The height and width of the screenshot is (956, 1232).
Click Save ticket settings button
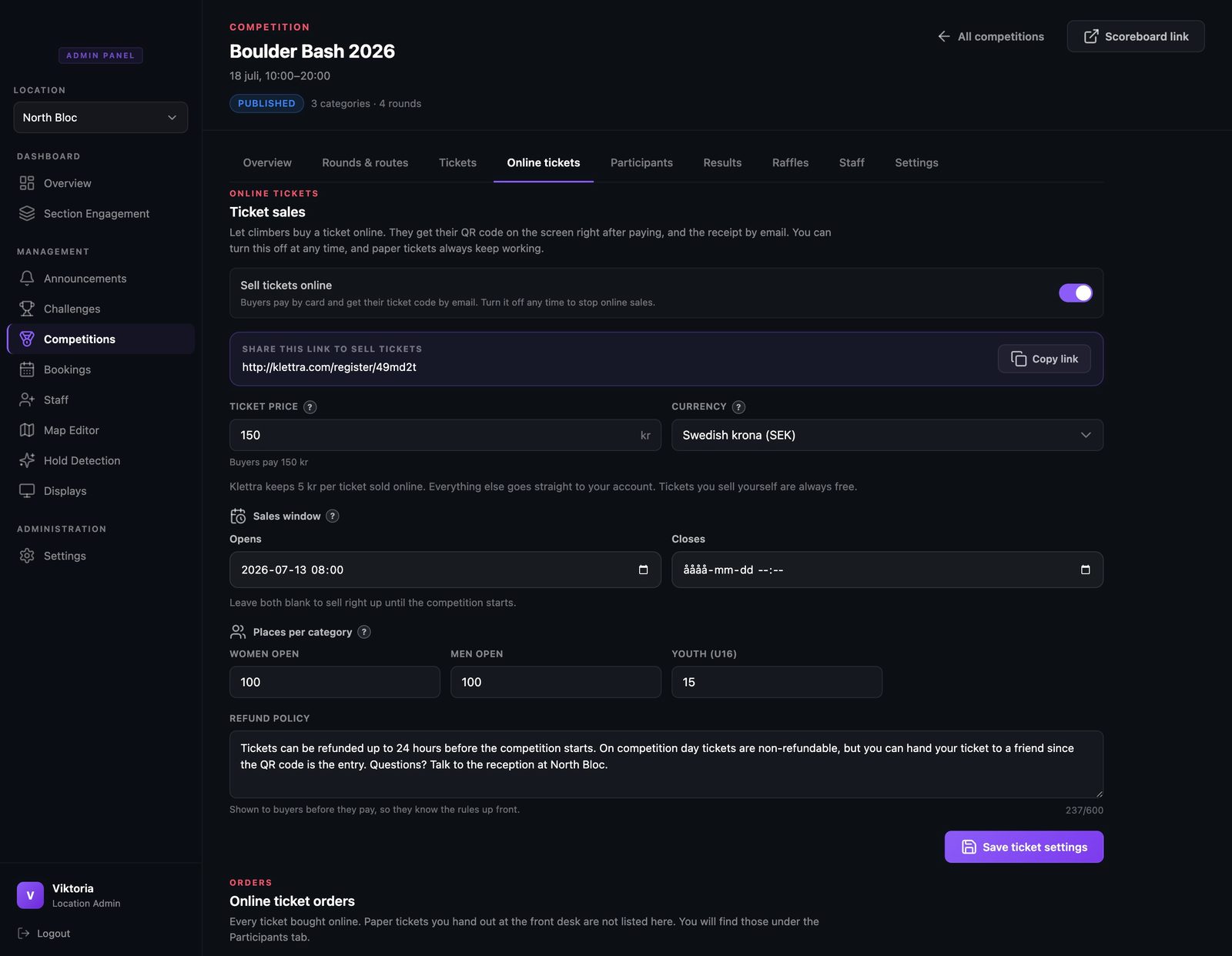coord(1023,847)
